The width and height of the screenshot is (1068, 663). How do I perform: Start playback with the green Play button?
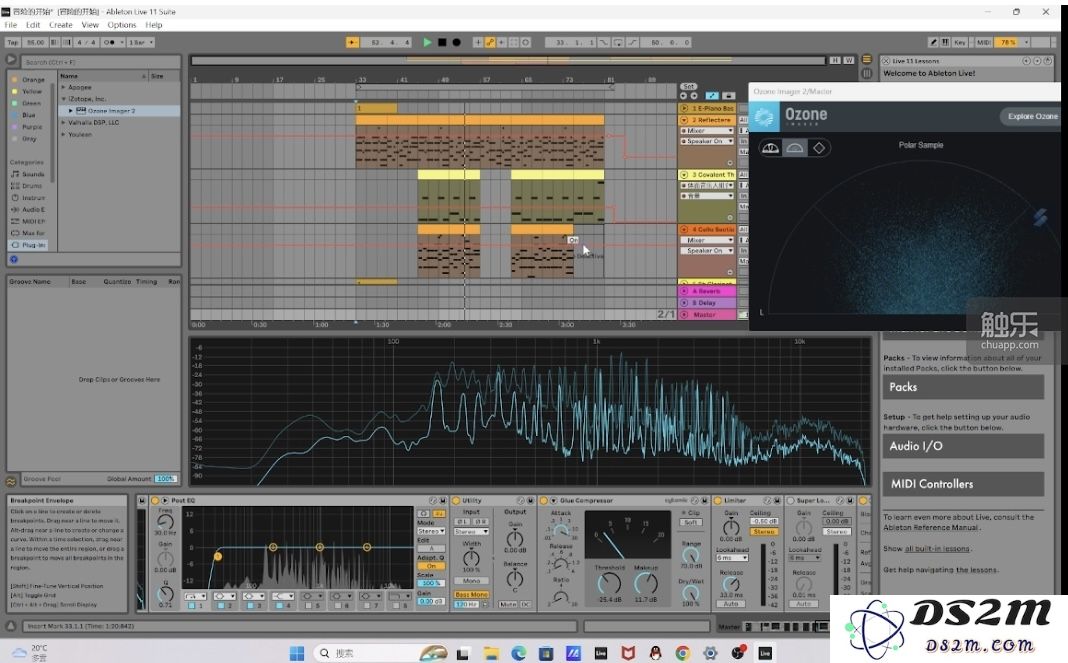coord(427,42)
